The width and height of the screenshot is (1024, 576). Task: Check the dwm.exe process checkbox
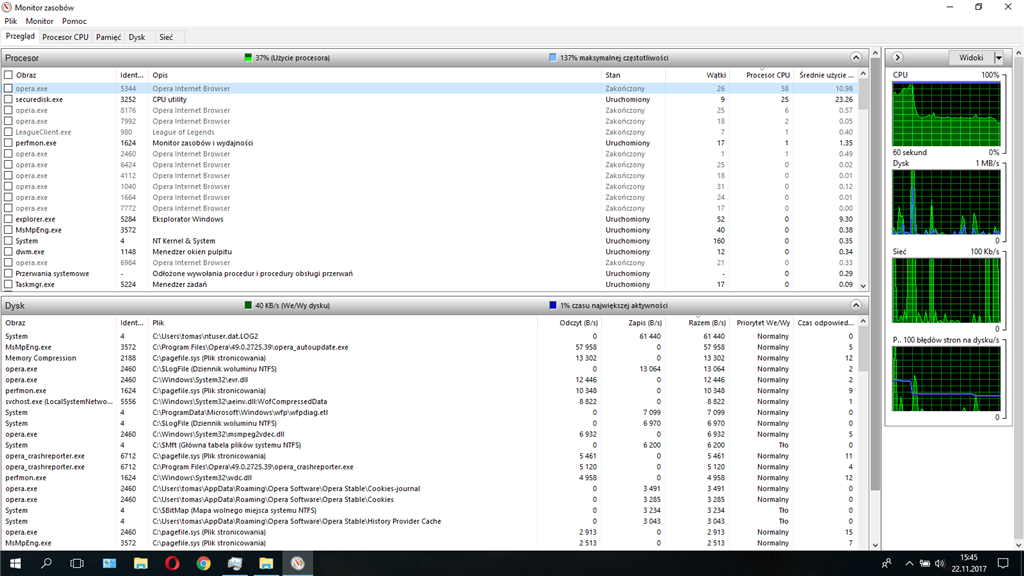8,251
